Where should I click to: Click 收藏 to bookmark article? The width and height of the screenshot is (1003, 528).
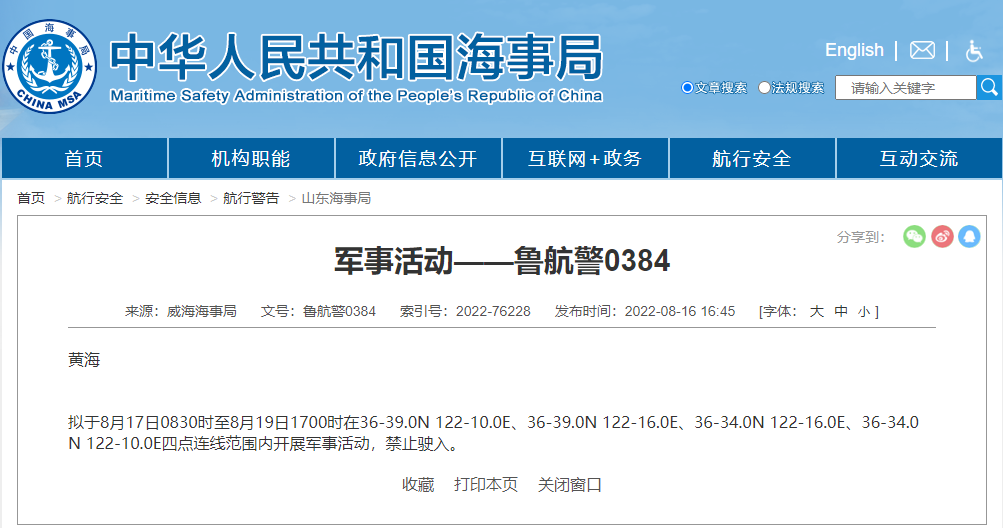click(418, 485)
